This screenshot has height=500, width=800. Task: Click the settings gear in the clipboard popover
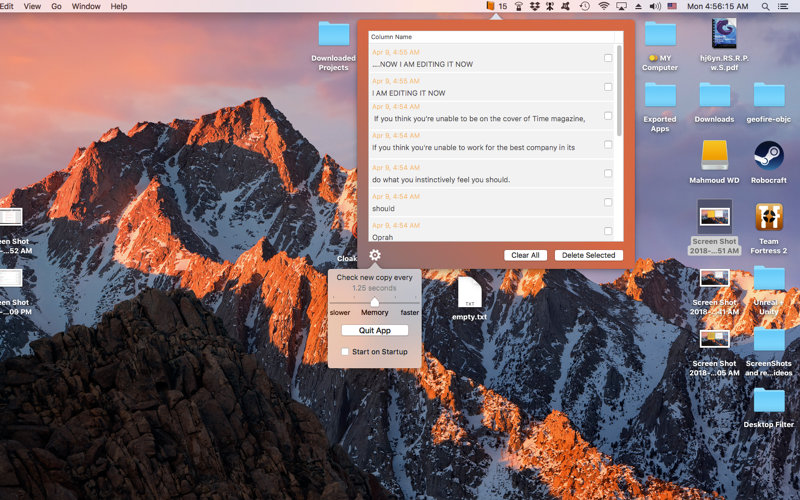pyautogui.click(x=374, y=255)
